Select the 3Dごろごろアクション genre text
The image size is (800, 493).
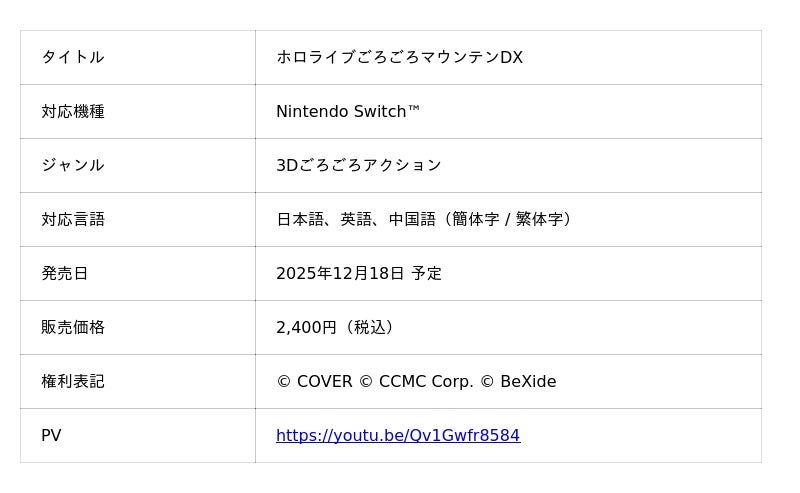point(358,166)
